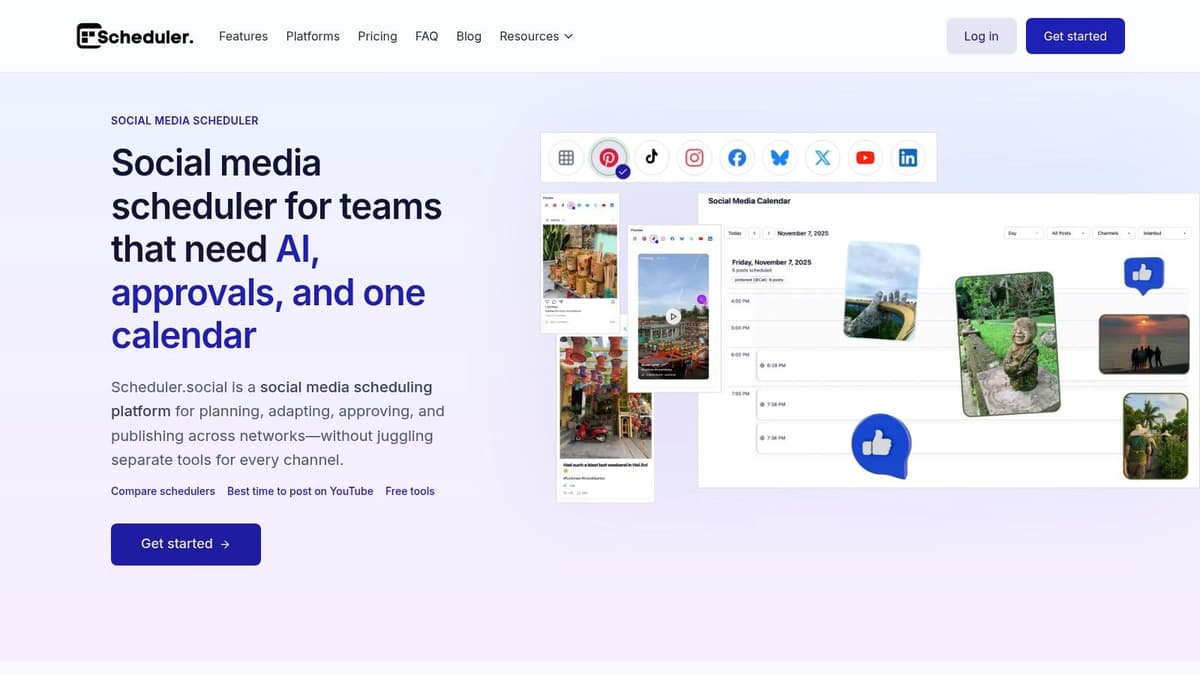
Task: Expand the Resources dropdown menu
Action: pyautogui.click(x=536, y=36)
